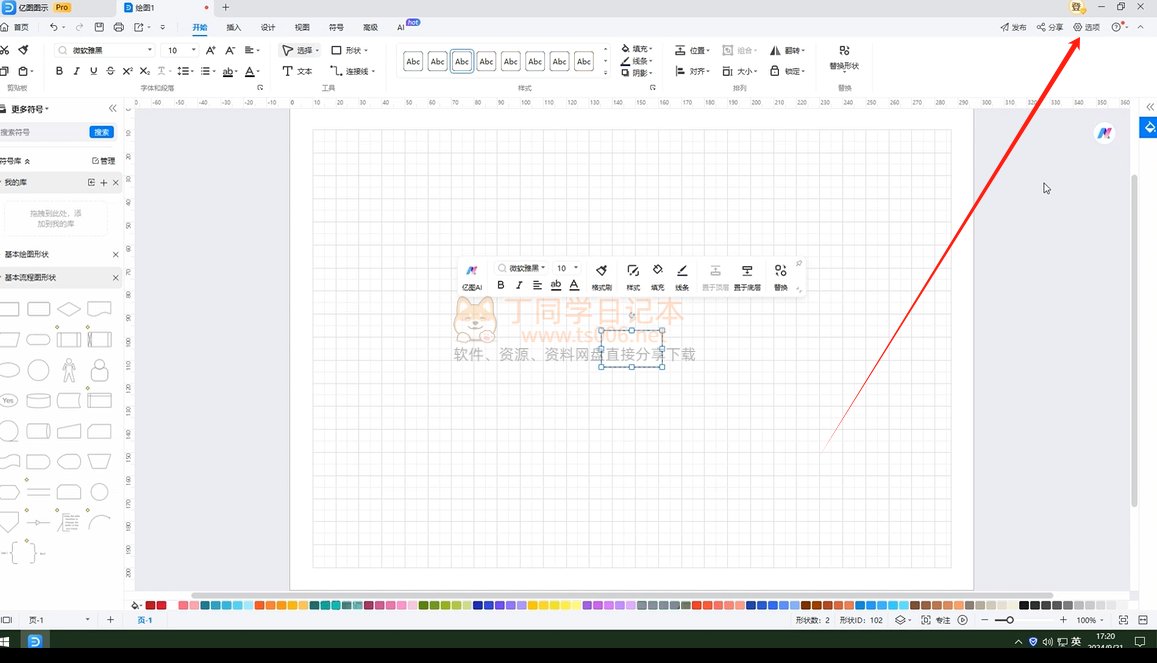The image size is (1157, 663).
Task: Click the superscript X² icon
Action: coord(127,71)
